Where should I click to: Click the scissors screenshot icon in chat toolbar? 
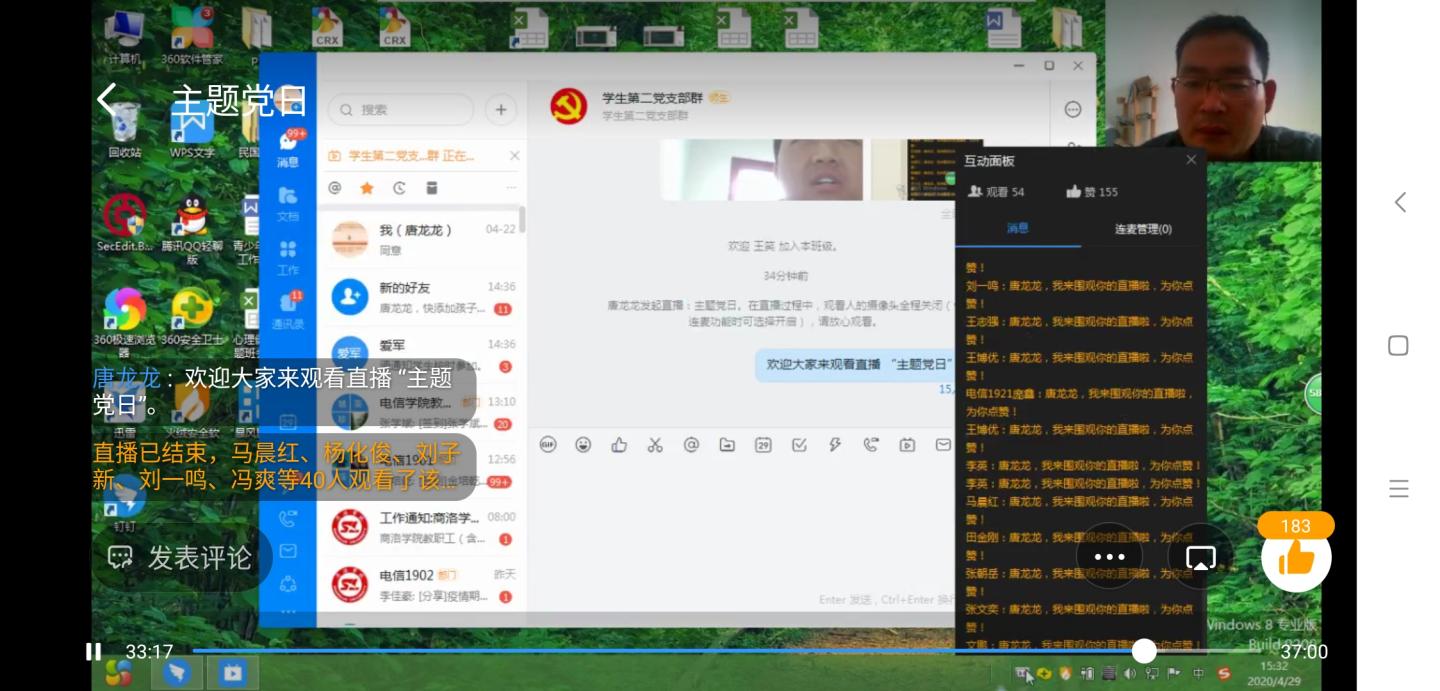click(x=655, y=445)
